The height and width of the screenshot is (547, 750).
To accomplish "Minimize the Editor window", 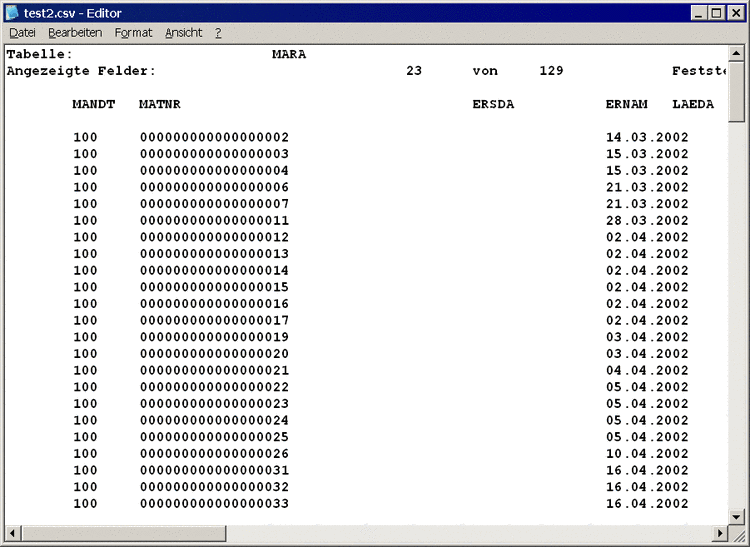I will coord(699,13).
